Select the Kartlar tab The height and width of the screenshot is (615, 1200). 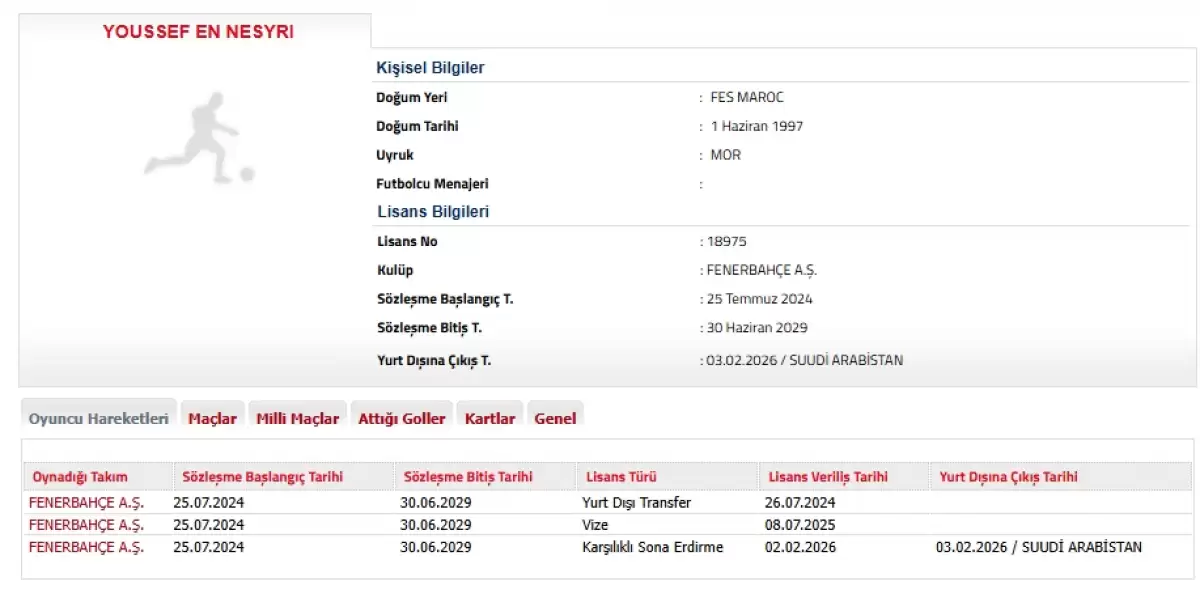490,418
